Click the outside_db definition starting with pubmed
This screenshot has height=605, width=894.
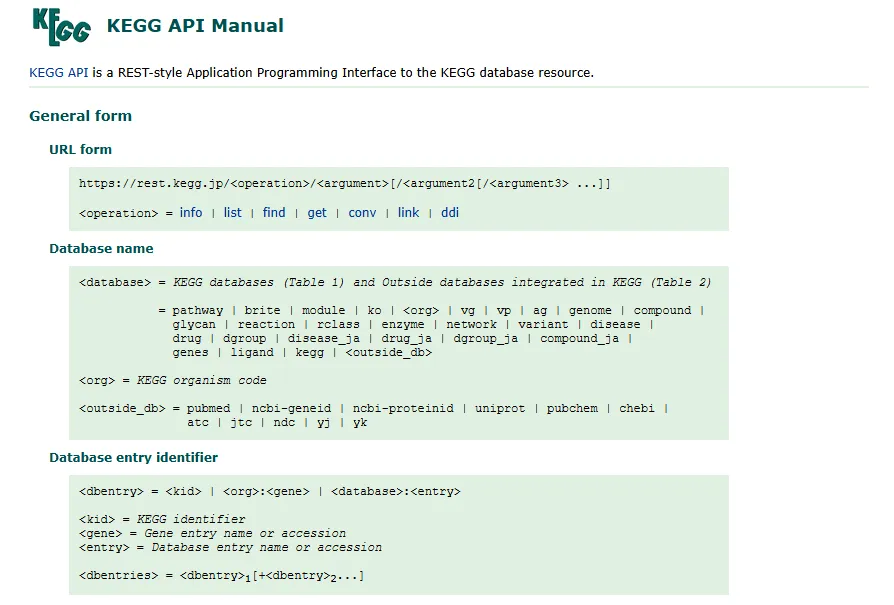(x=373, y=409)
